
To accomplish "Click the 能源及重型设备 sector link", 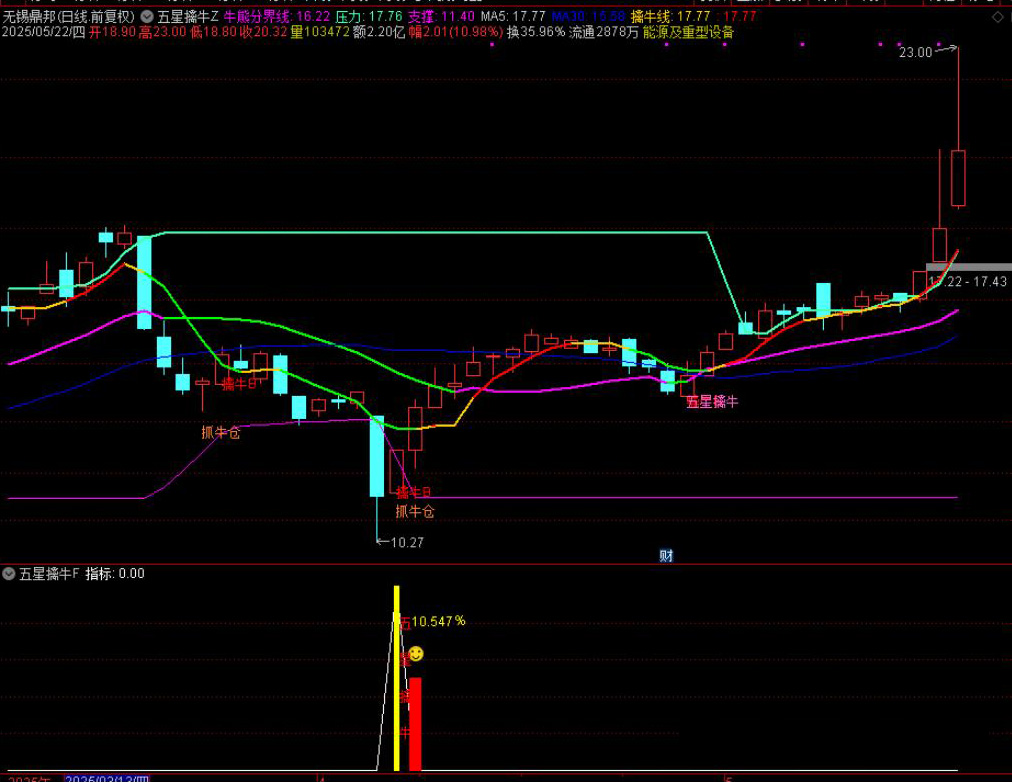I will pos(688,32).
